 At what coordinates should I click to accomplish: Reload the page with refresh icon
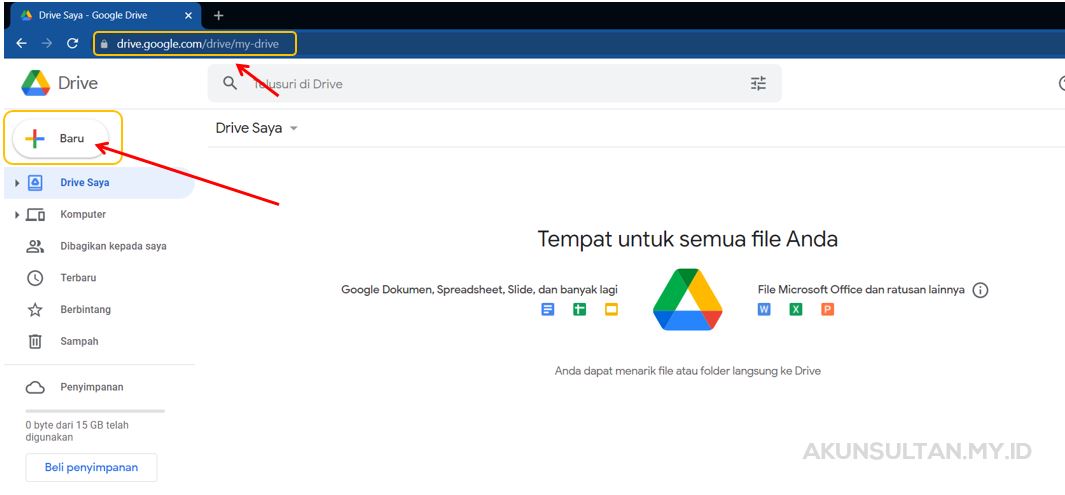73,43
